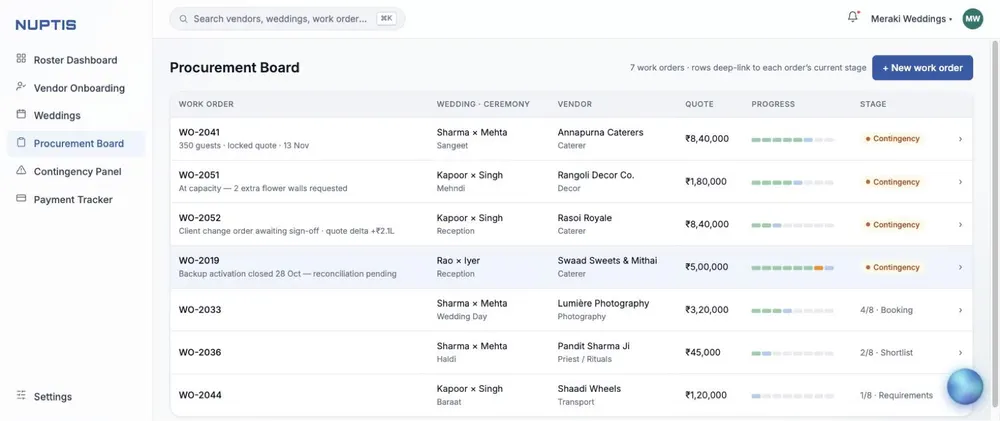This screenshot has height=421, width=1000.
Task: Click the 2/8 · Shortlist stage text
Action: click(x=886, y=353)
